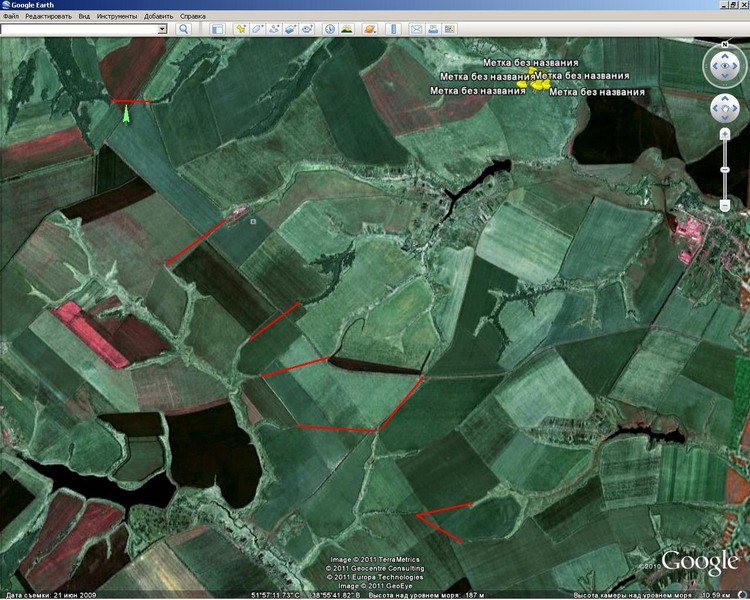The image size is (750, 600).
Task: Select the Add Polygon tool
Action: tap(258, 30)
